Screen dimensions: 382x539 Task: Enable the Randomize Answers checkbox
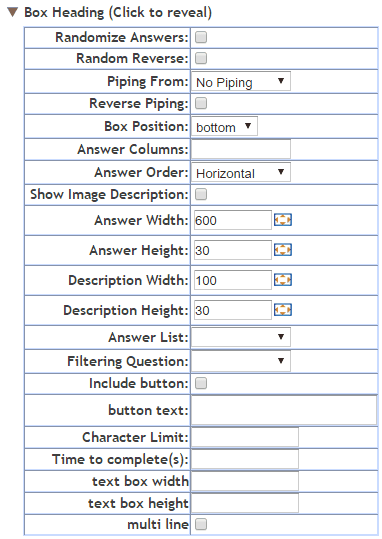(201, 37)
